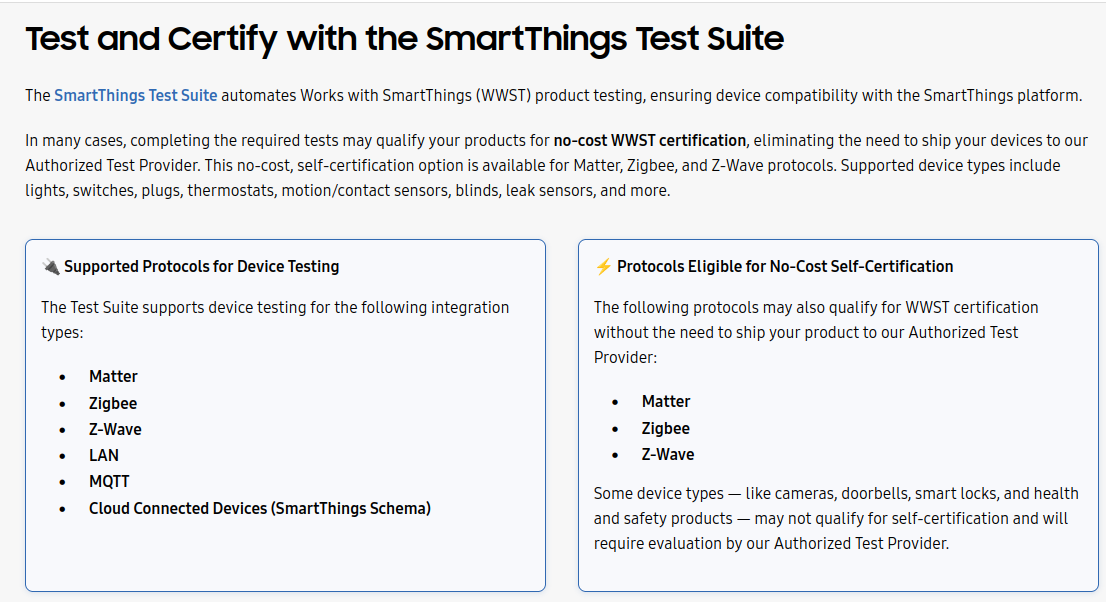Image resolution: width=1106 pixels, height=602 pixels.
Task: Click the plug icon beside Supported Protocols
Action: (x=51, y=266)
